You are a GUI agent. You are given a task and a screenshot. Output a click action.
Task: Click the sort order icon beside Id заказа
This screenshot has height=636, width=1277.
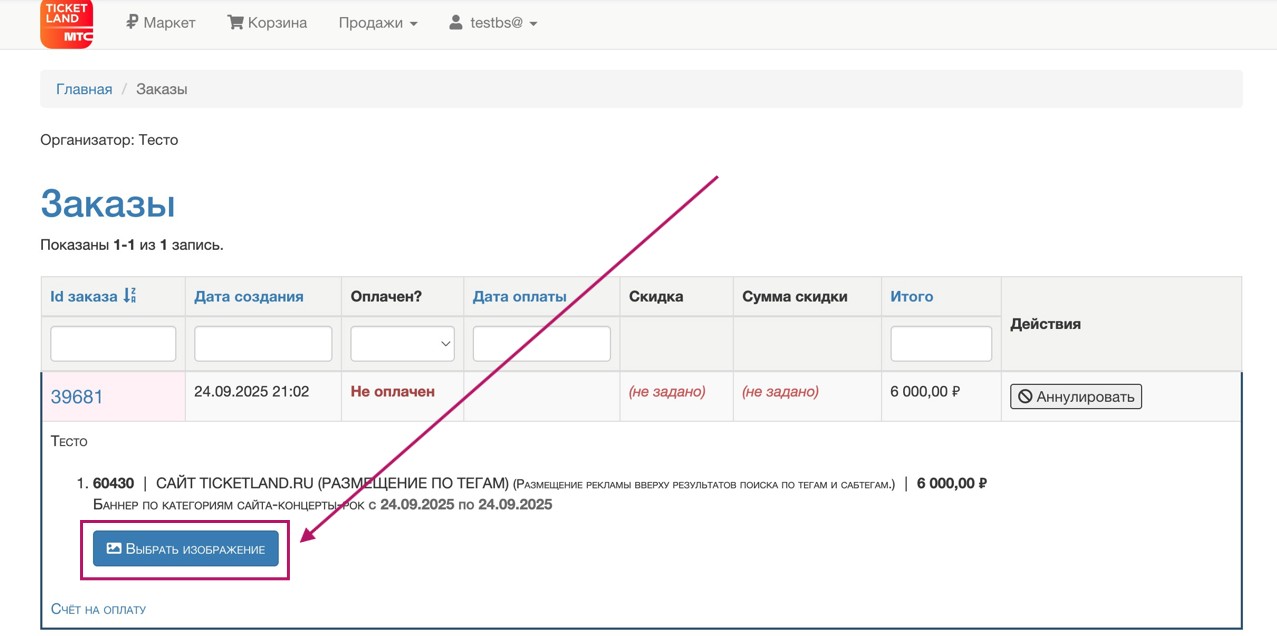point(129,296)
